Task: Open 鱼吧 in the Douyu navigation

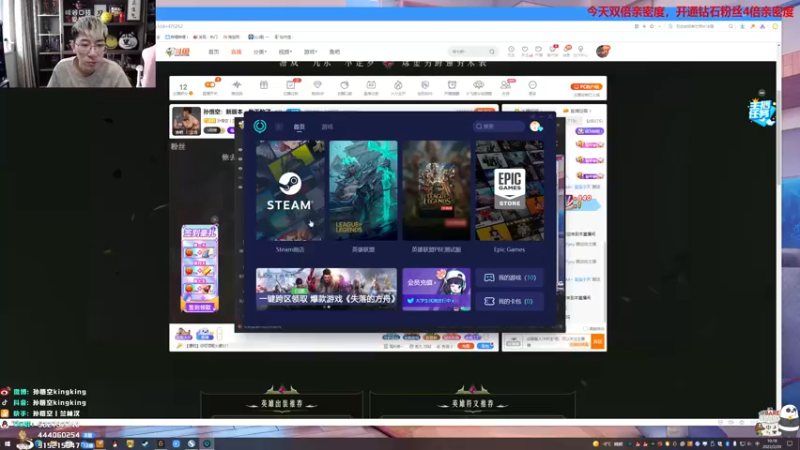Action: tap(334, 52)
